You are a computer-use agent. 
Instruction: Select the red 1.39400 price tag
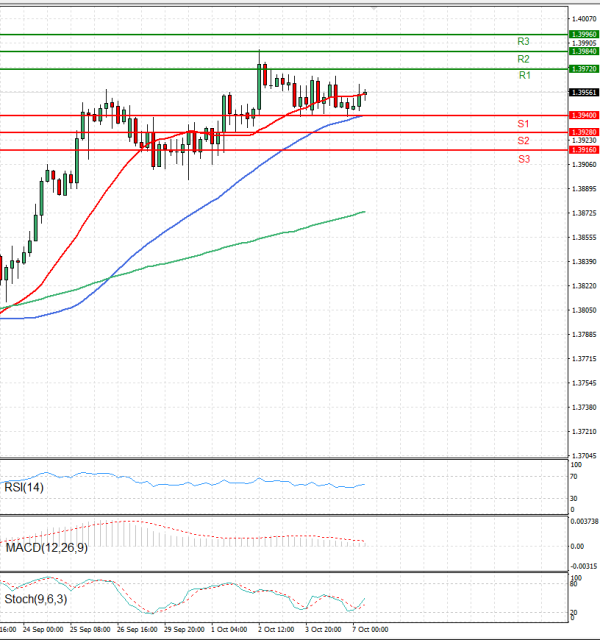(x=584, y=116)
